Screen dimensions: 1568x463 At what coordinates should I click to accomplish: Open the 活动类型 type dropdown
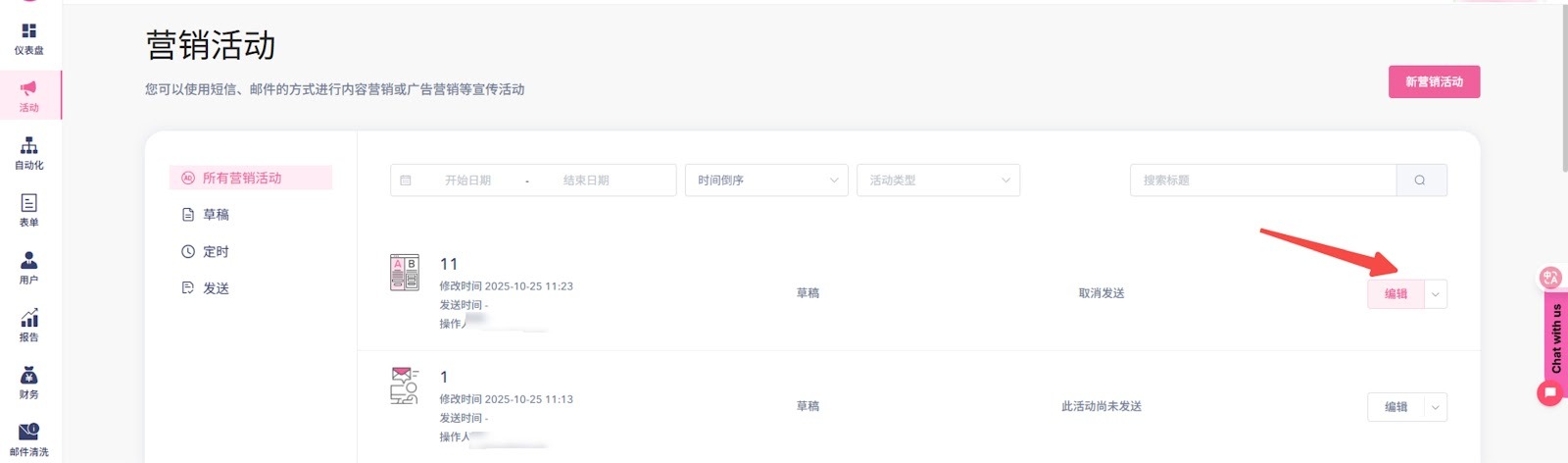938,180
